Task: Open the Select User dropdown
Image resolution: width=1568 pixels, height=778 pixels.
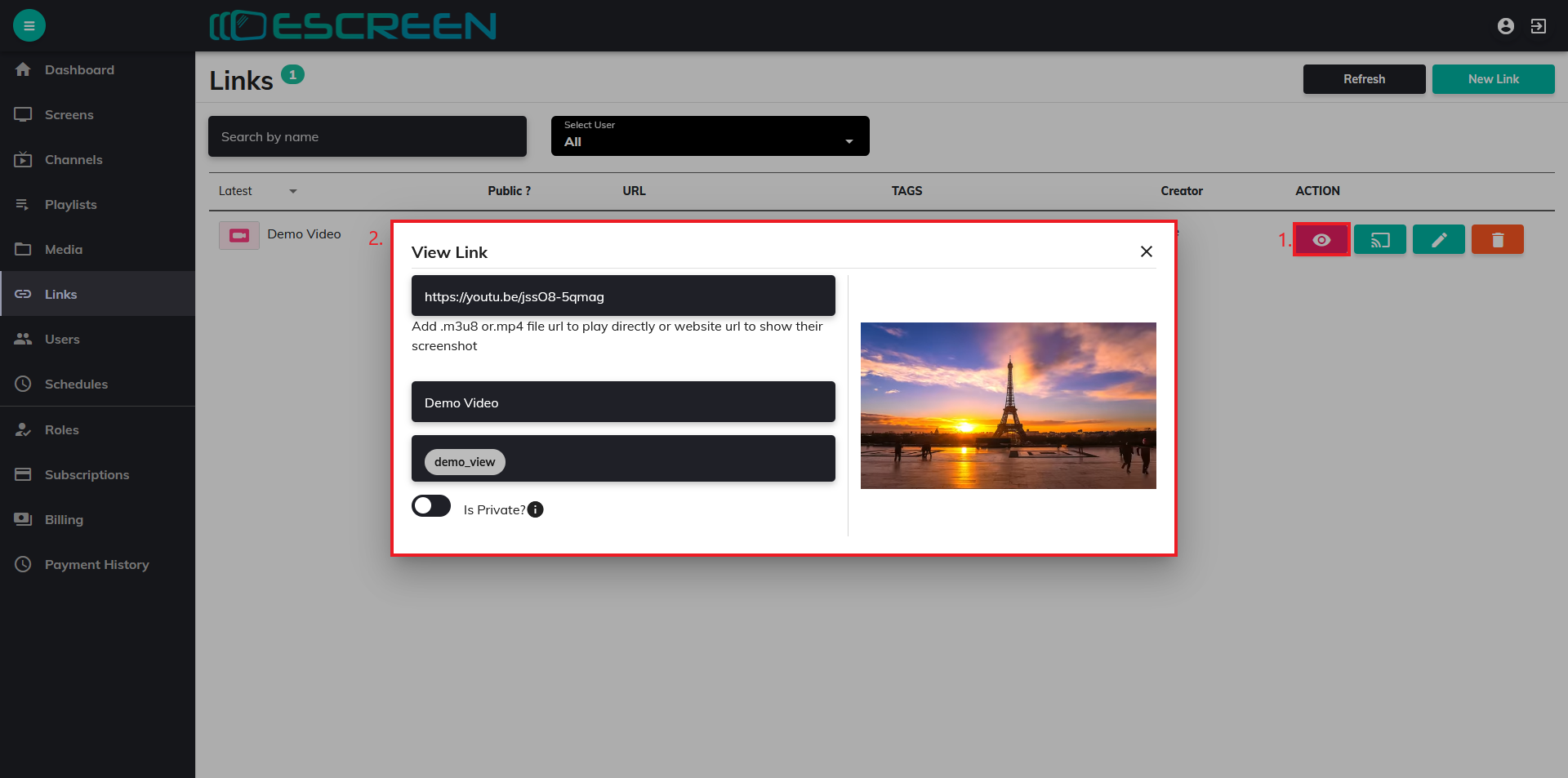Action: 710,136
